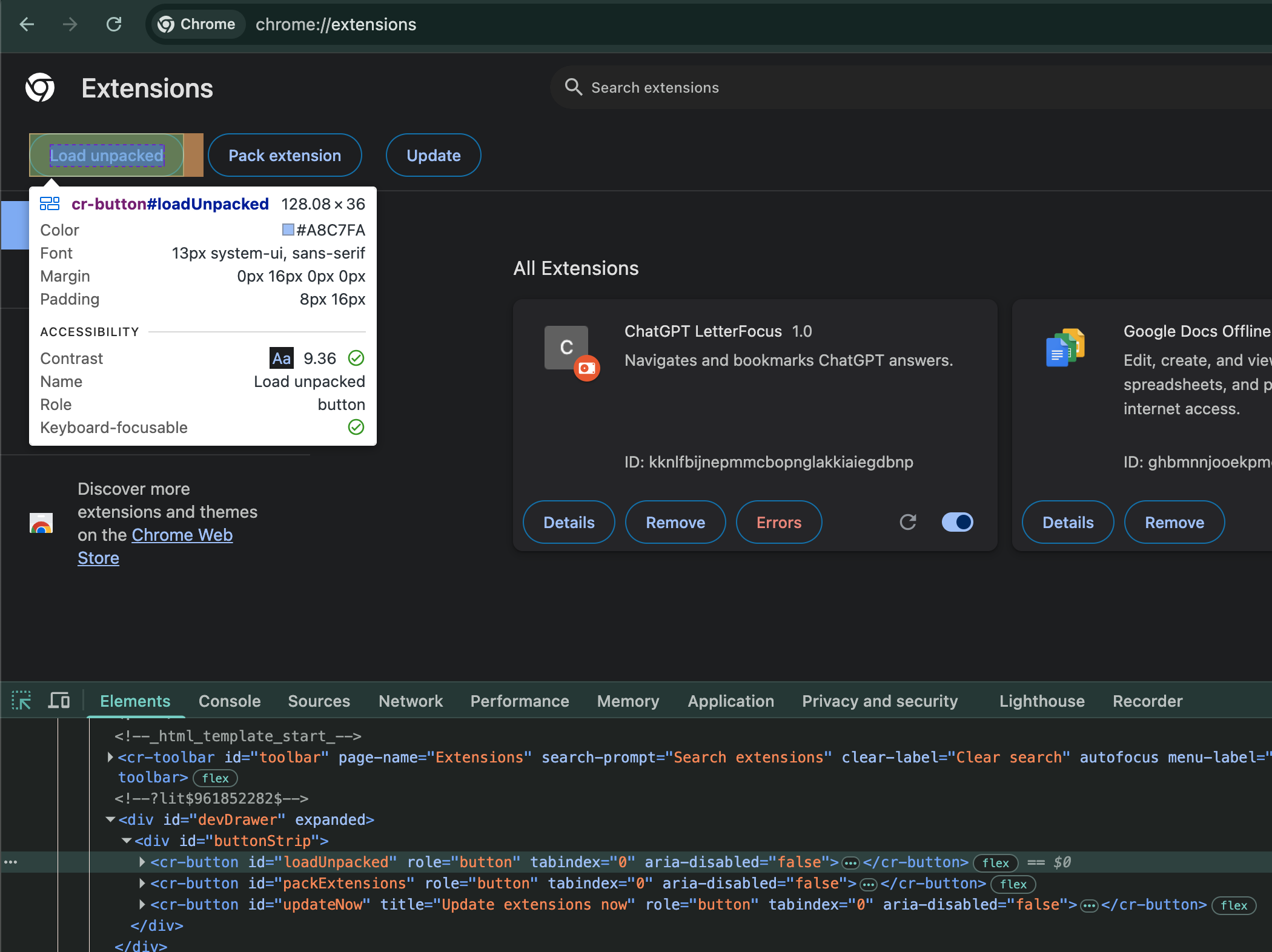Click the flex badge on toolbar node

215,778
